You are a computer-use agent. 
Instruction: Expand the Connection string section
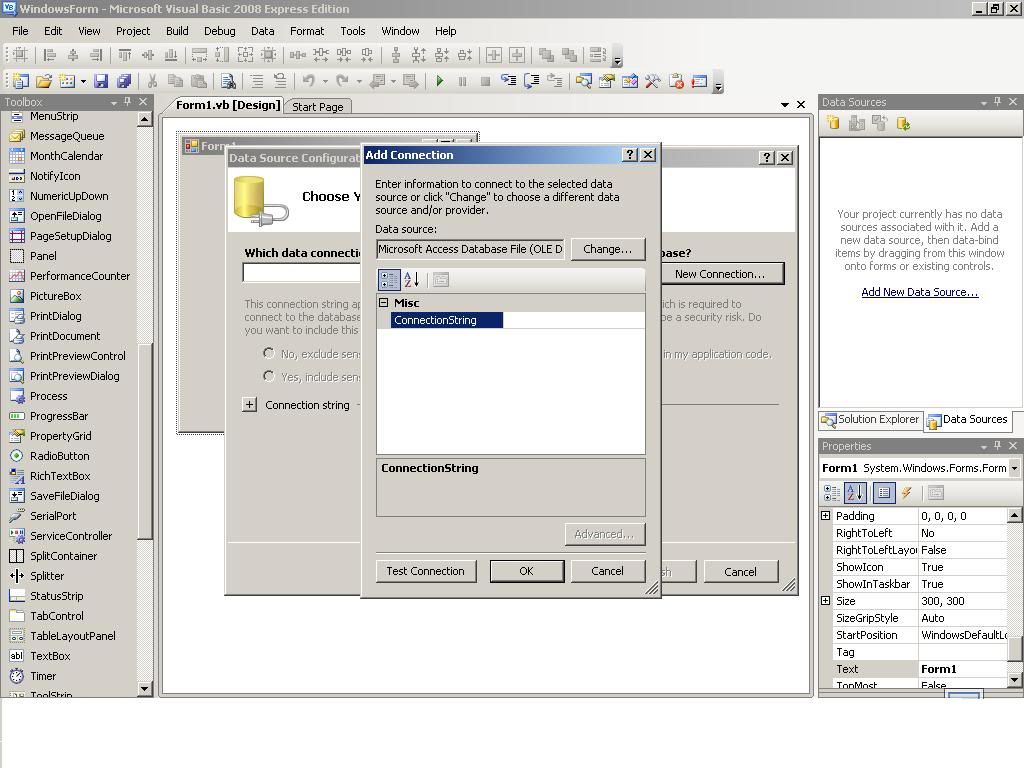[249, 405]
